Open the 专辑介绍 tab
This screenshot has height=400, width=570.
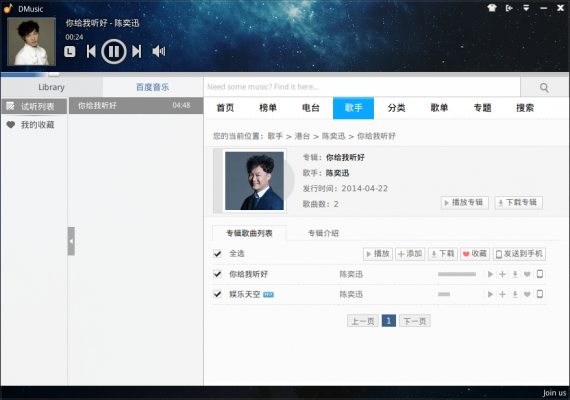323,233
